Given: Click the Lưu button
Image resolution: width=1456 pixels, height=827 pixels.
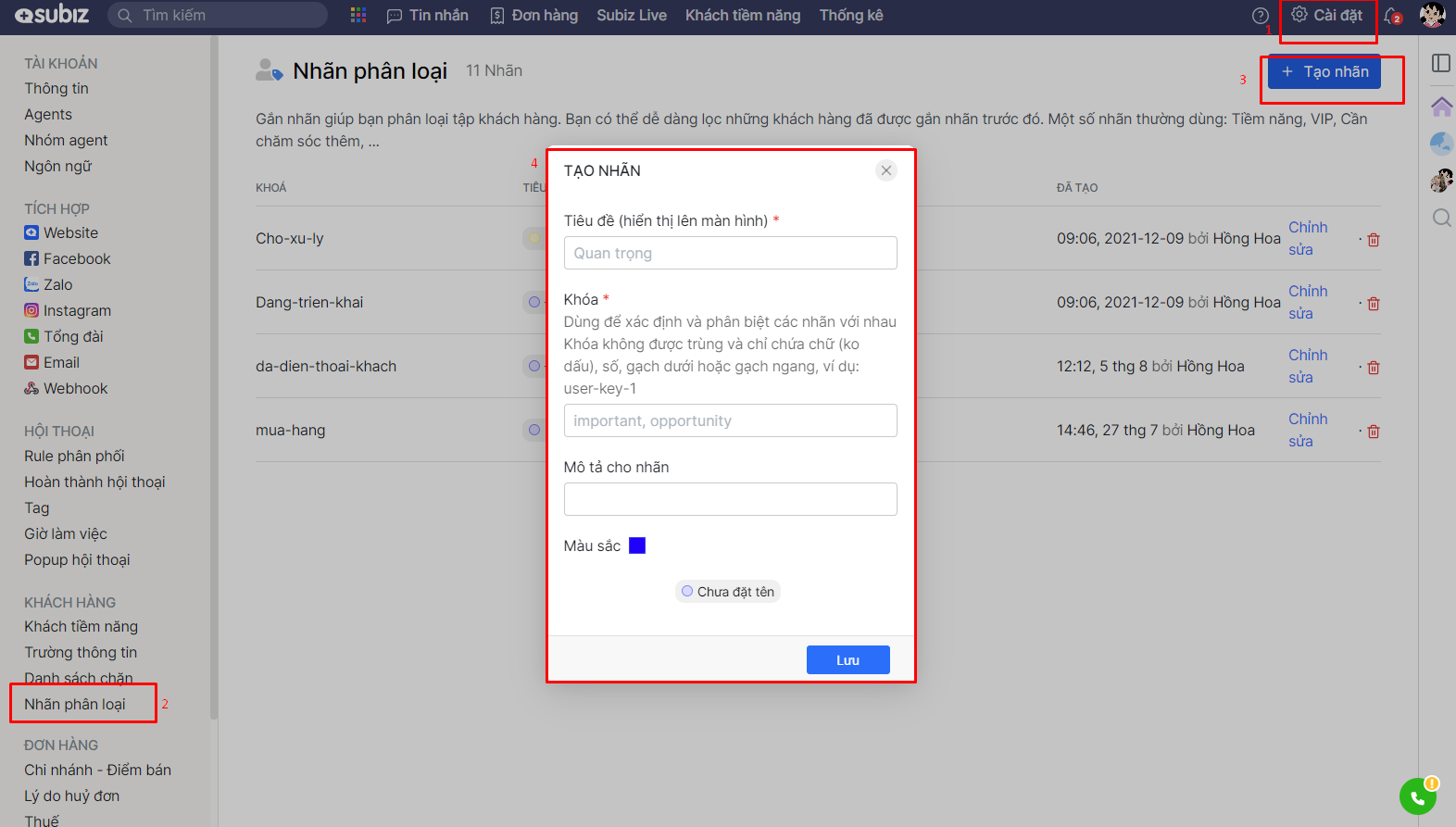Looking at the screenshot, I should [x=847, y=659].
